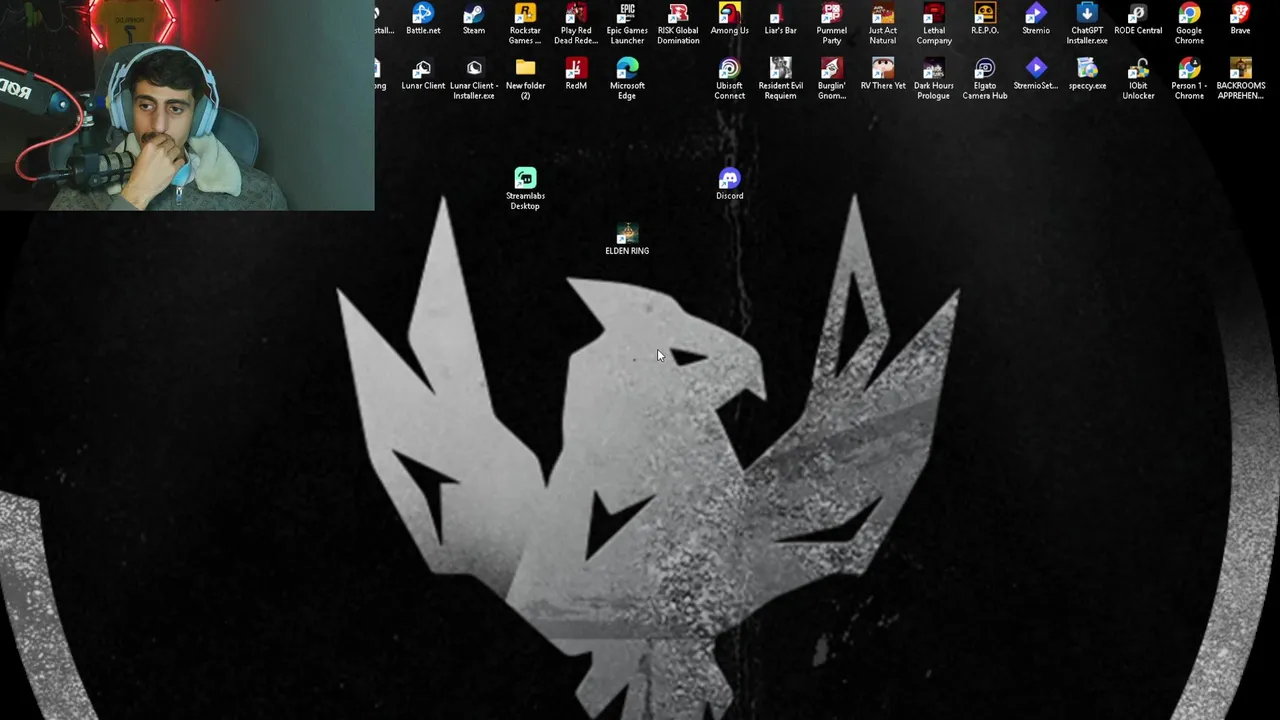The height and width of the screenshot is (720, 1280).
Task: Open Rockstar Games Launcher shortcut
Action: click(x=525, y=24)
